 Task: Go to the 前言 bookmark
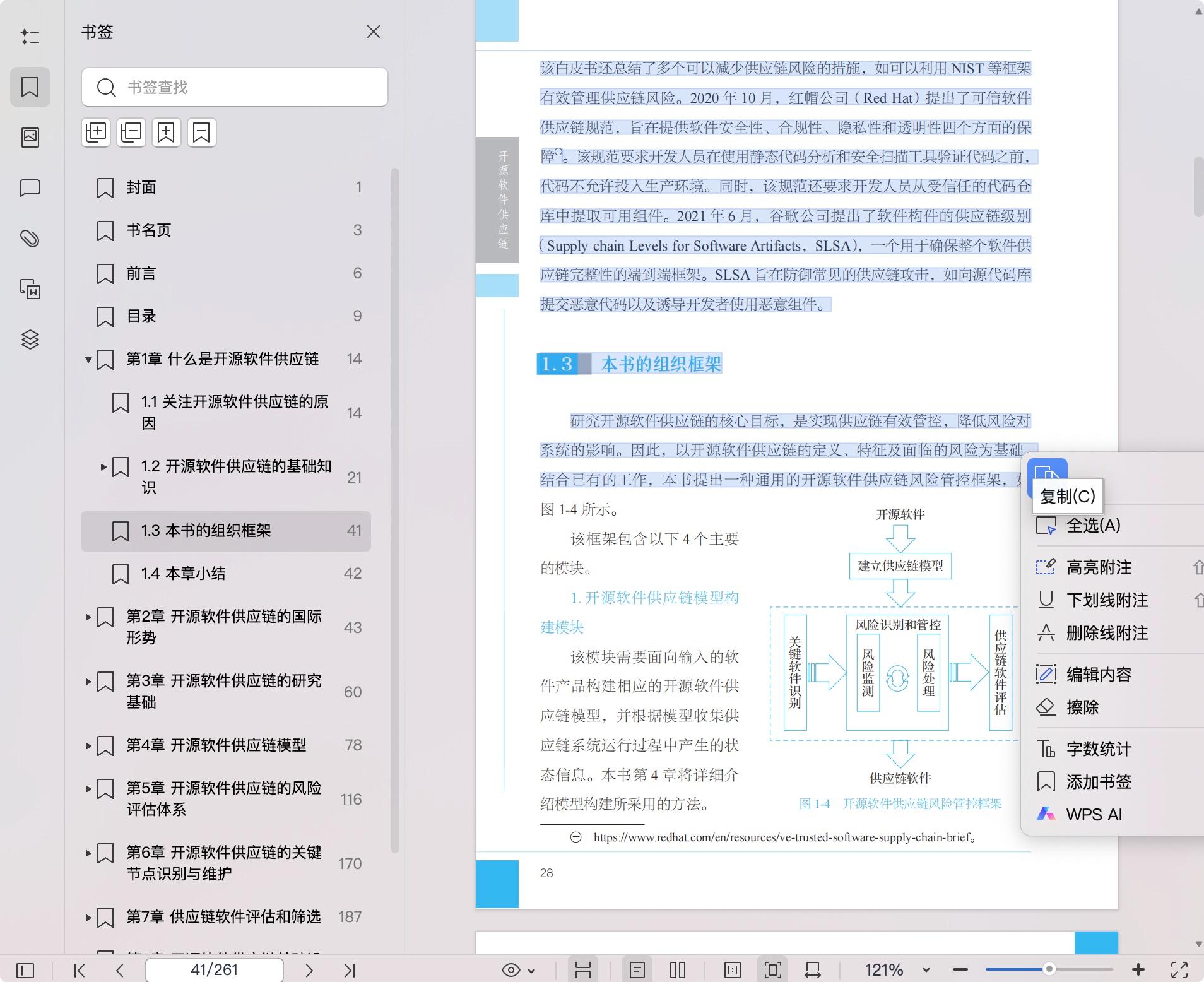pyautogui.click(x=226, y=273)
